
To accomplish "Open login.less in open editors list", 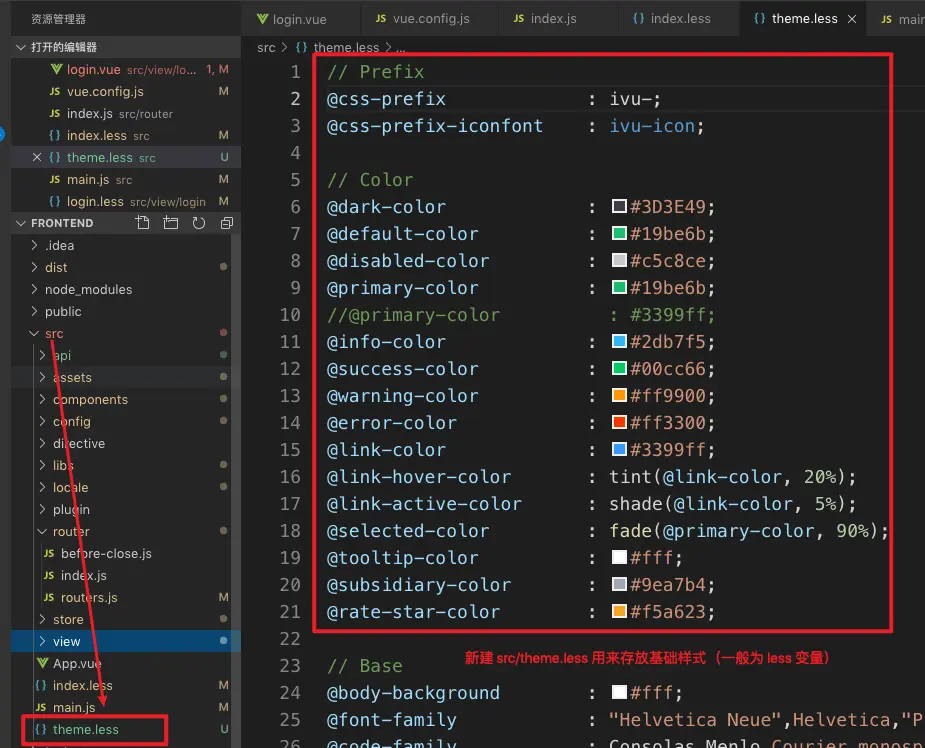I will pos(126,201).
